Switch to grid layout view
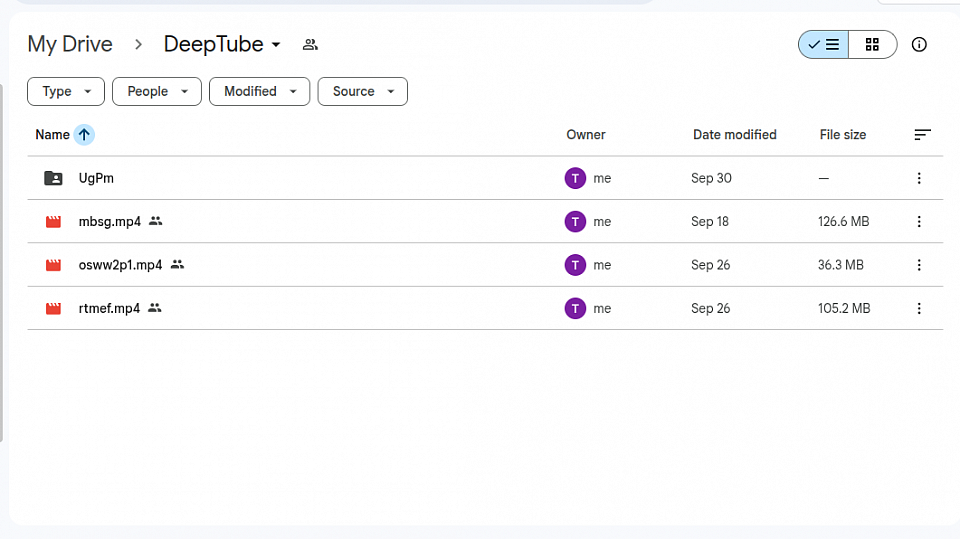Viewport: 960px width, 539px height. pyautogui.click(x=872, y=45)
